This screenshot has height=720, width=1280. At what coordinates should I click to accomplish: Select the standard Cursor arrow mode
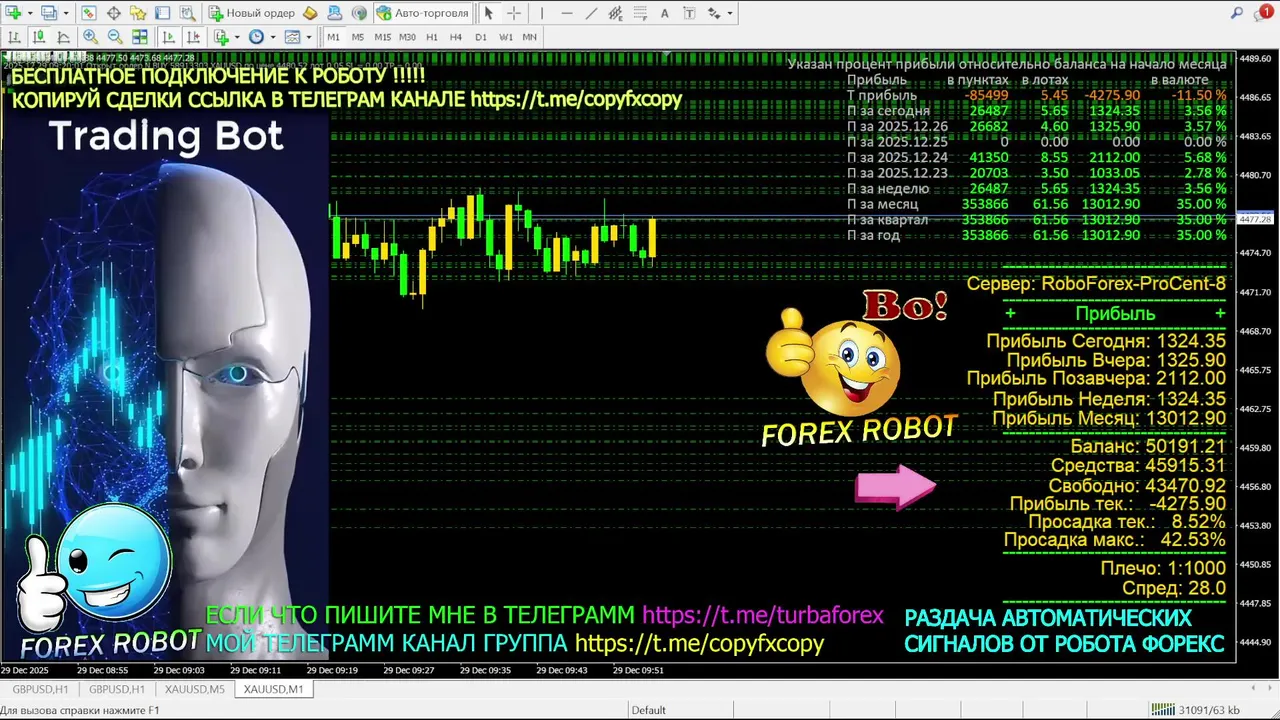tap(488, 13)
